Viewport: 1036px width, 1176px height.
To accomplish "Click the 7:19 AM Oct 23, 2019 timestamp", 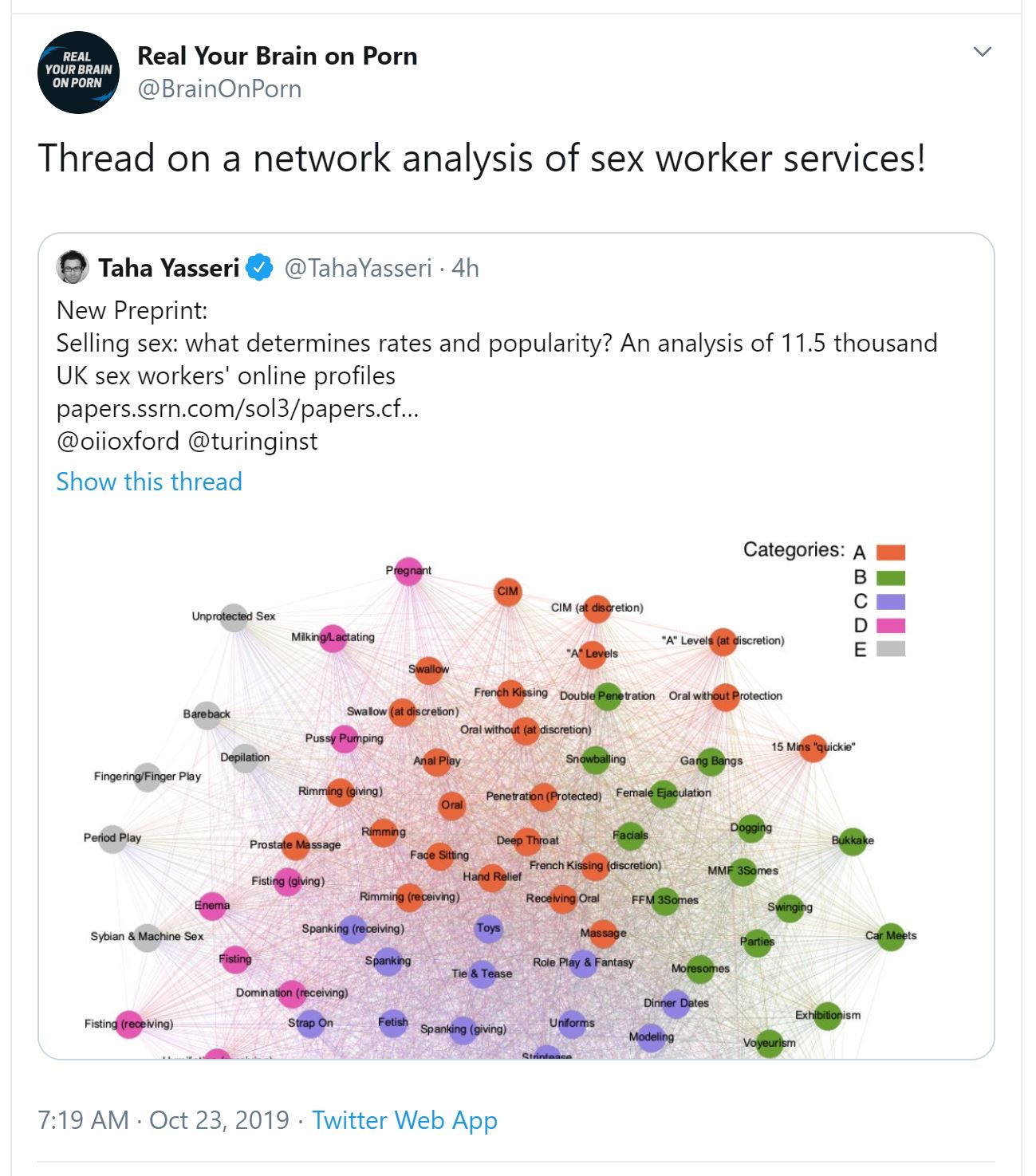I will (163, 1120).
